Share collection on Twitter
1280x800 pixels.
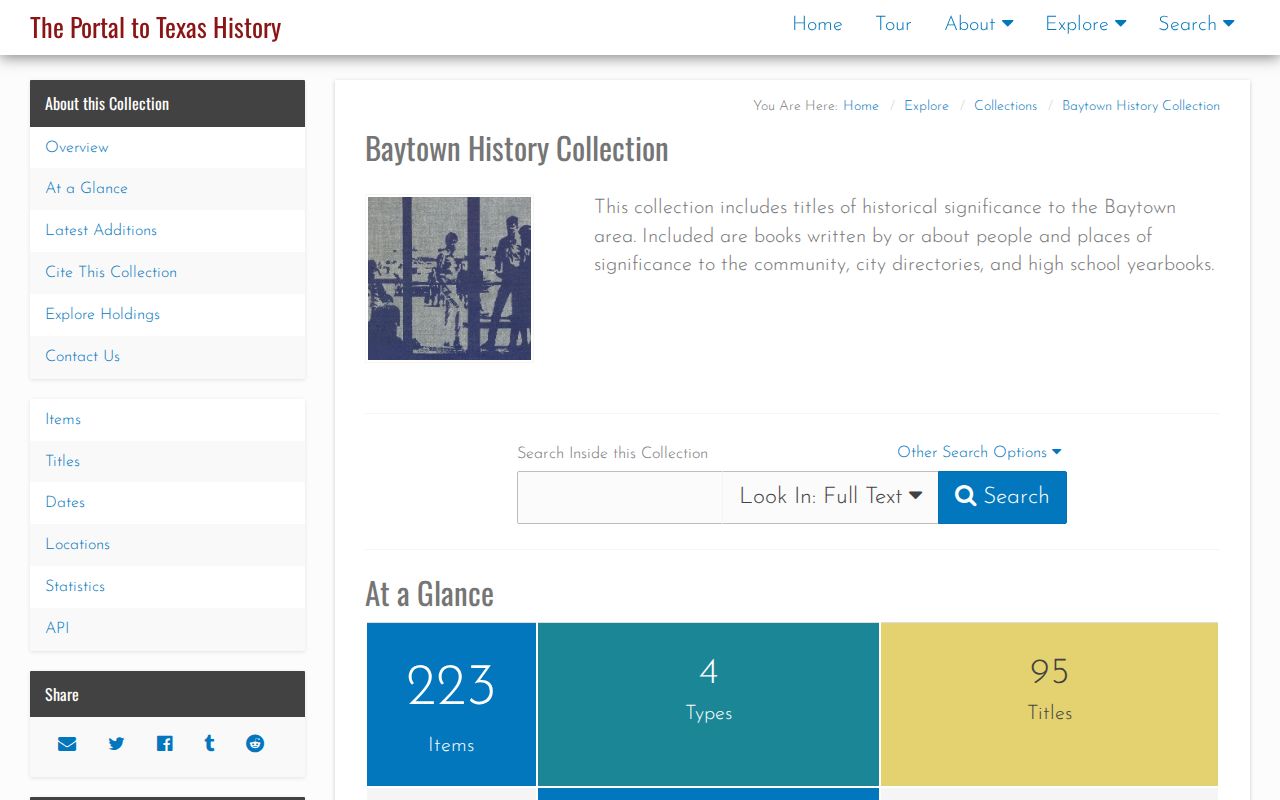[x=116, y=744]
